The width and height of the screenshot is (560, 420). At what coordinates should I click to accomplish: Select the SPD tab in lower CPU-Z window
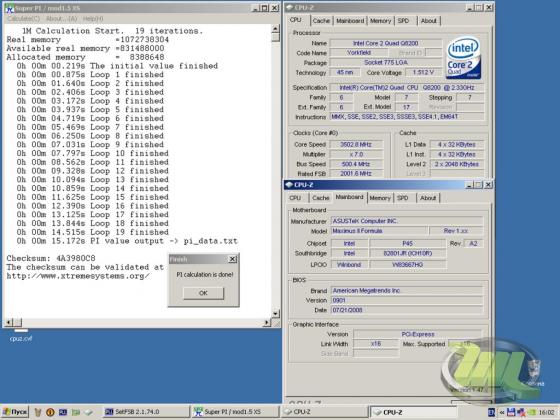point(402,198)
